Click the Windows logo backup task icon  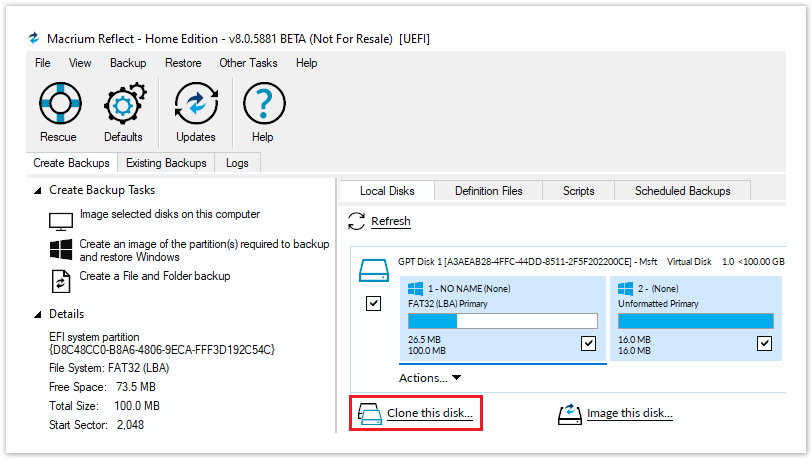coord(61,249)
